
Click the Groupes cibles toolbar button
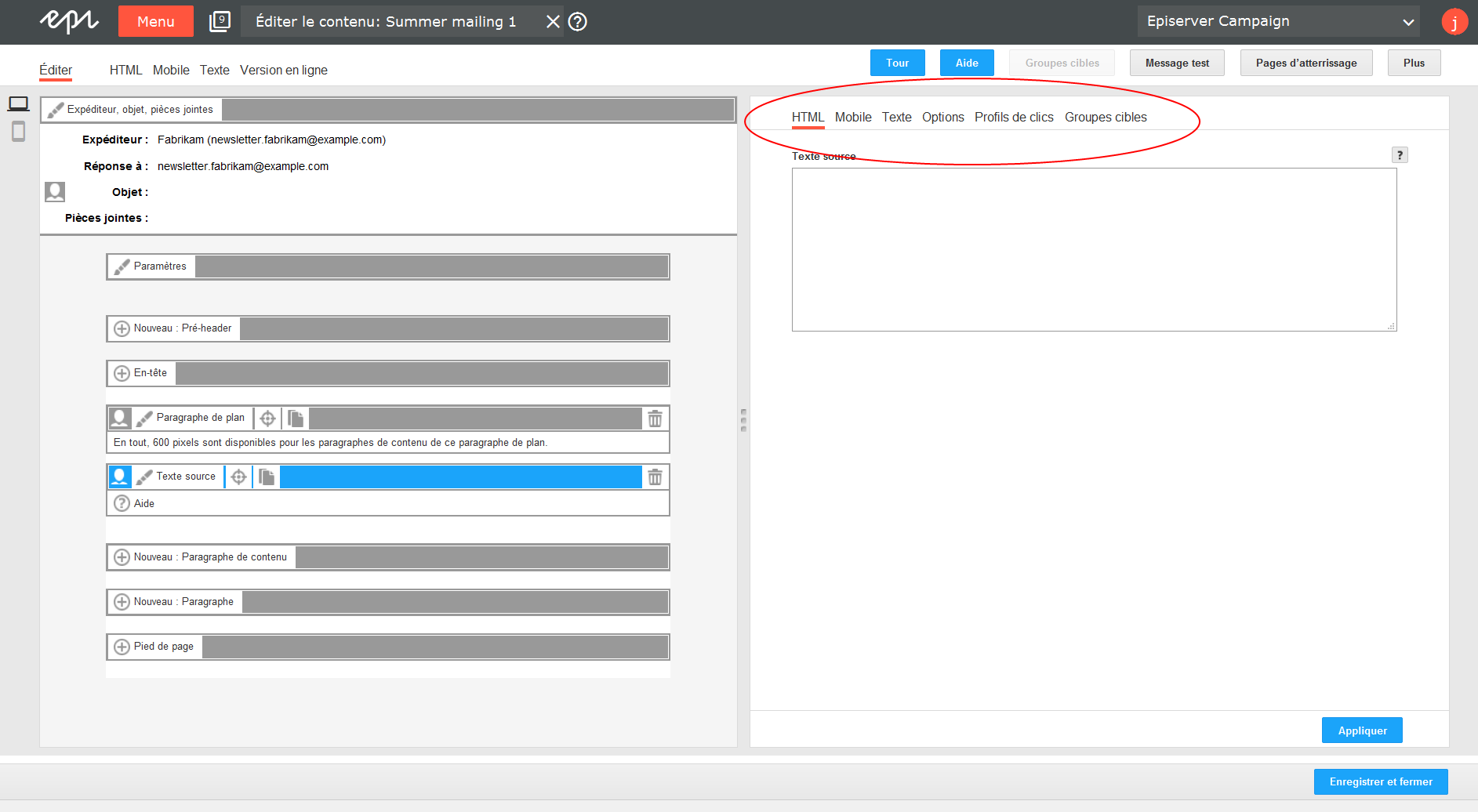pyautogui.click(x=1062, y=63)
